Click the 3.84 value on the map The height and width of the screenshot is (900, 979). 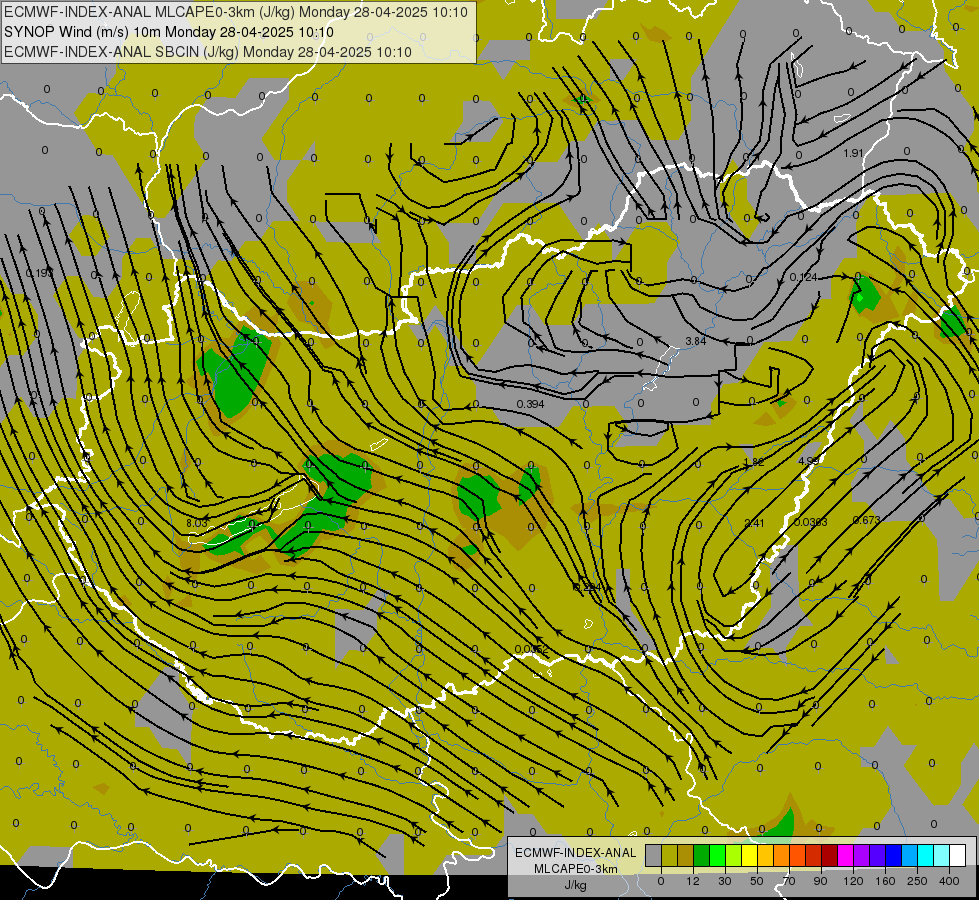[696, 341]
